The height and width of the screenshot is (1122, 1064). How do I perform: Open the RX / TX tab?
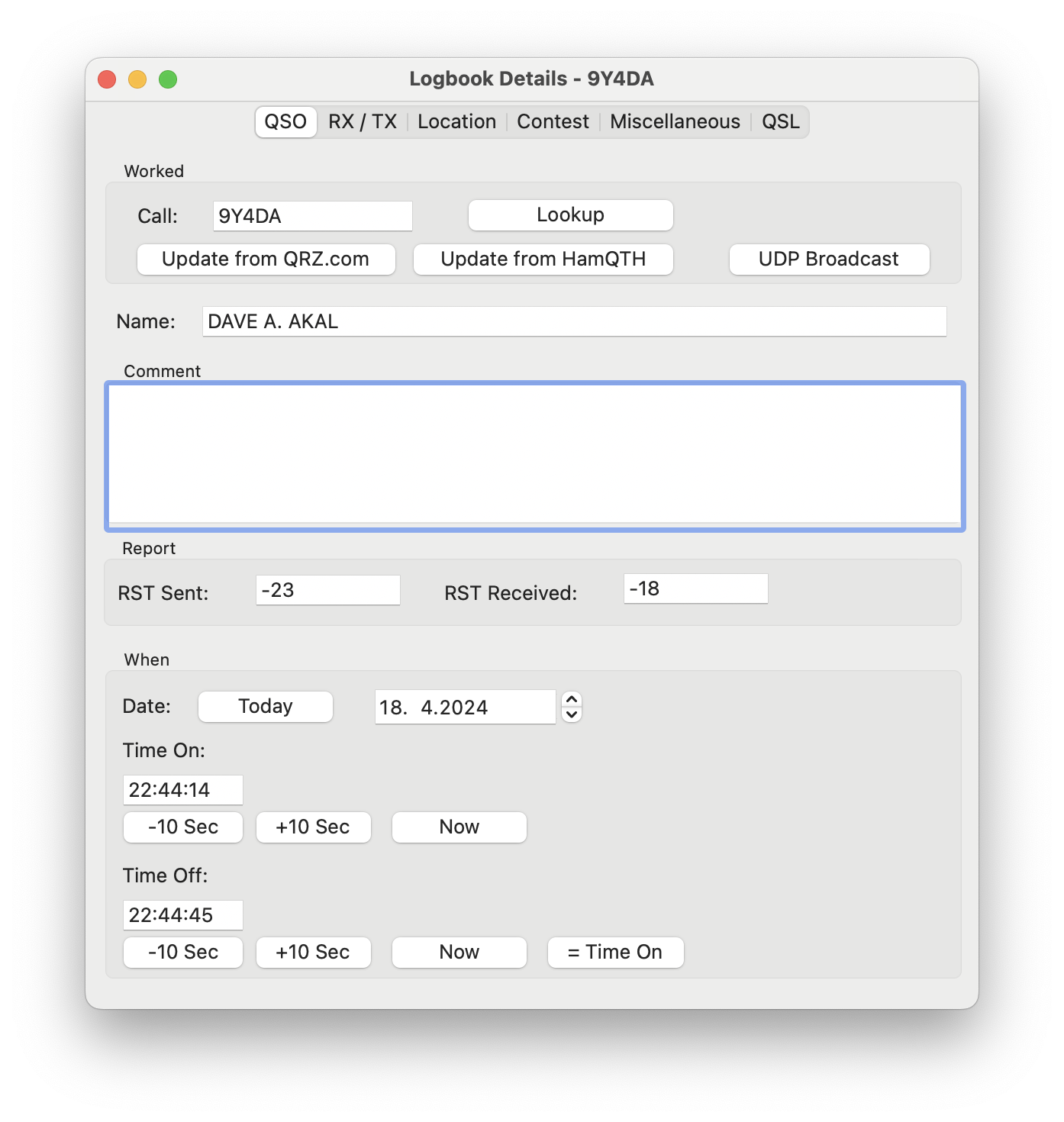(x=363, y=122)
